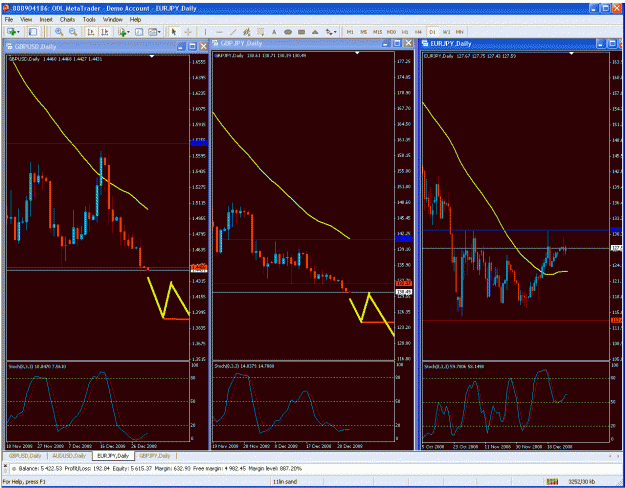Image resolution: width=625 pixels, height=488 pixels.
Task: Select the Rectangle drawing tool
Action: (301, 32)
